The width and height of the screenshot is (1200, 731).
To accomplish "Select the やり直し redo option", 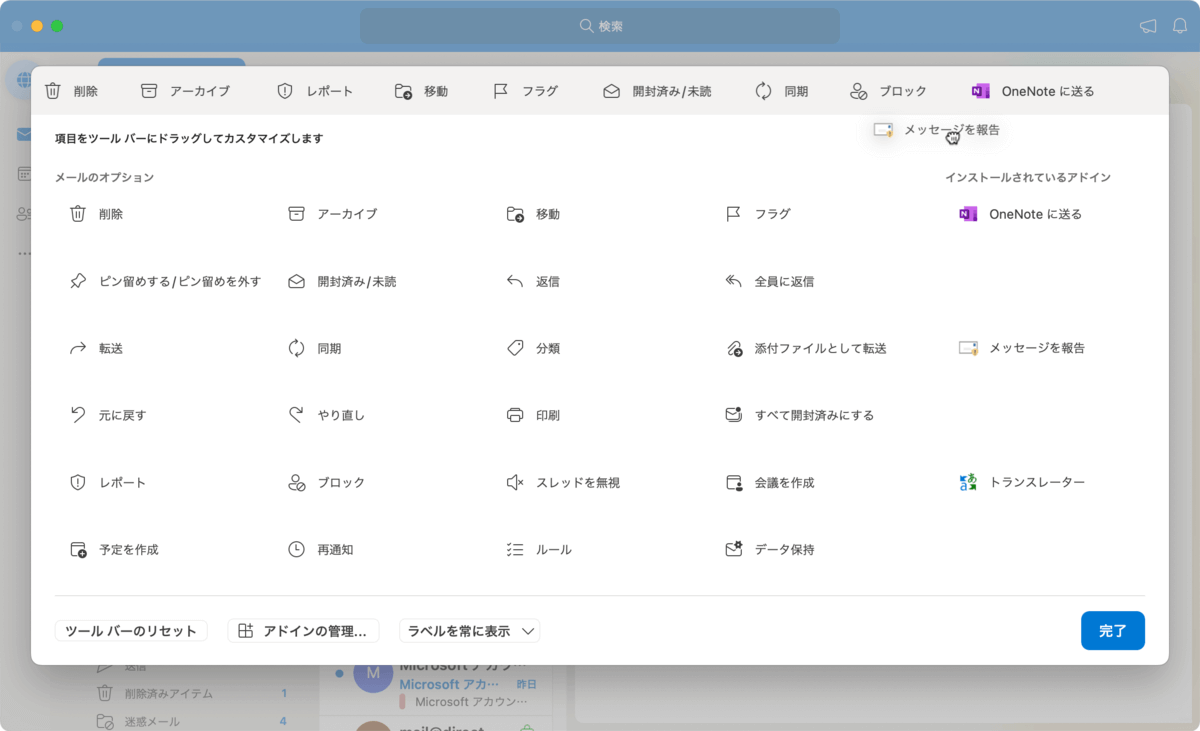I will pos(326,415).
